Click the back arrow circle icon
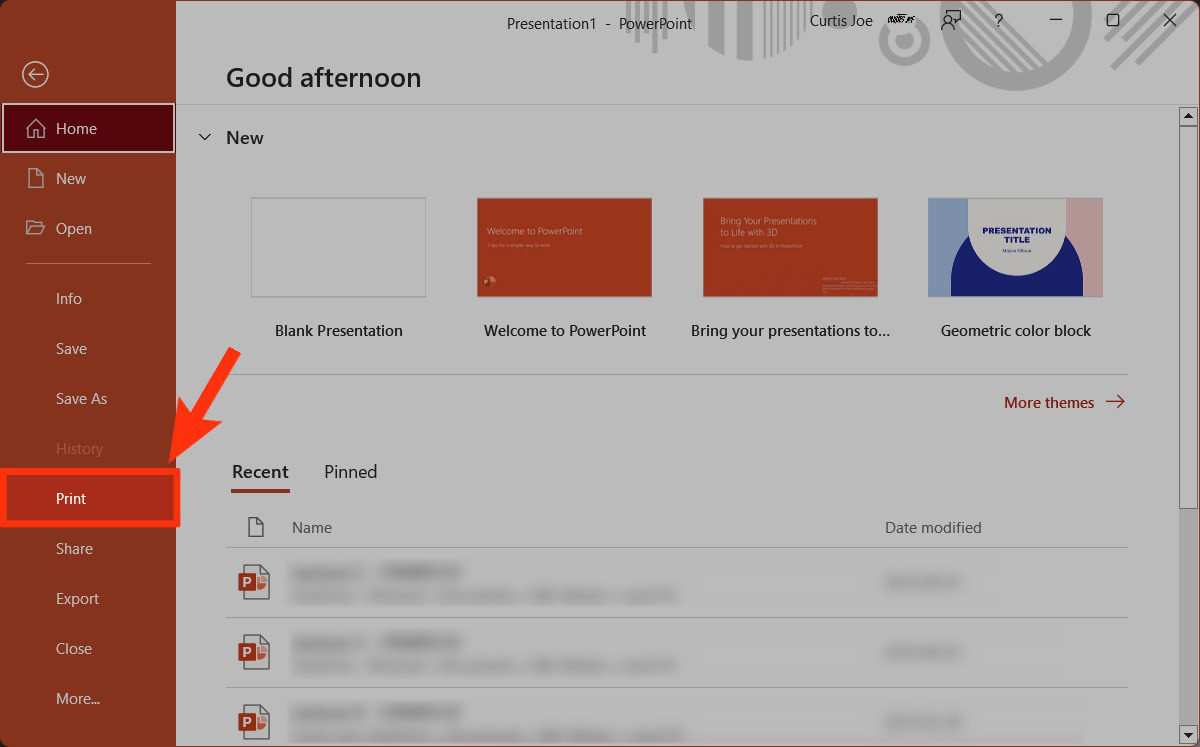The height and width of the screenshot is (747, 1200). pyautogui.click(x=36, y=74)
